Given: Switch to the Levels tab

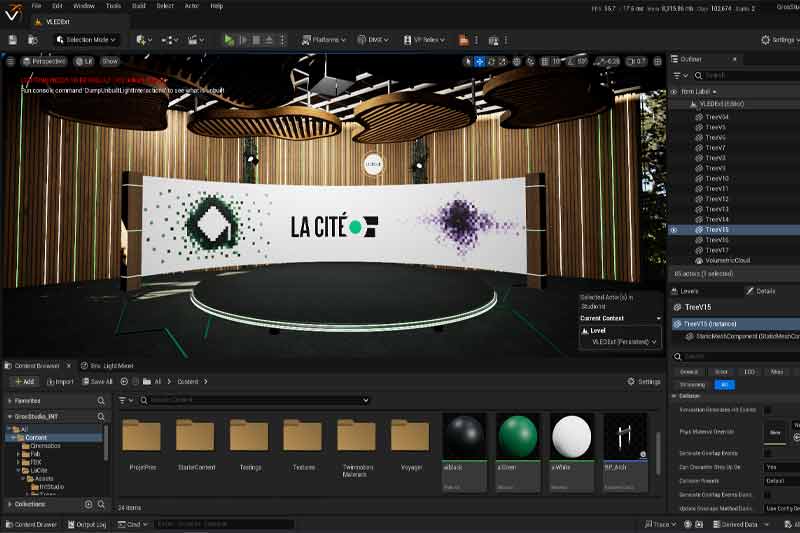Looking at the screenshot, I should tap(685, 291).
